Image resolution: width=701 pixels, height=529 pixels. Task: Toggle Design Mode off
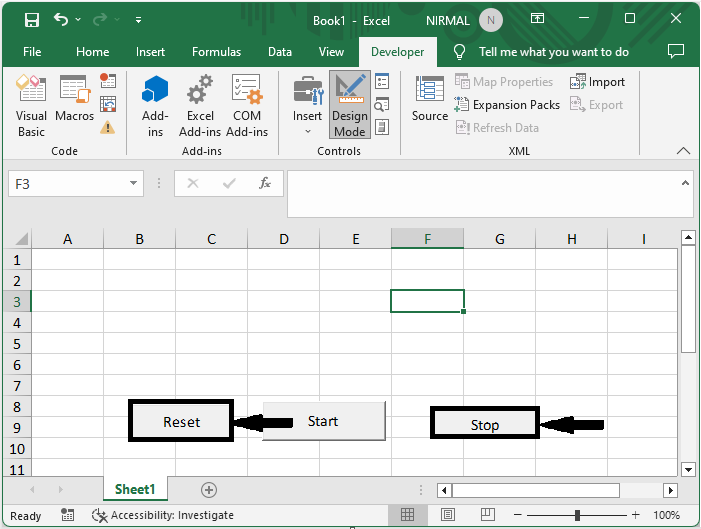click(x=350, y=105)
